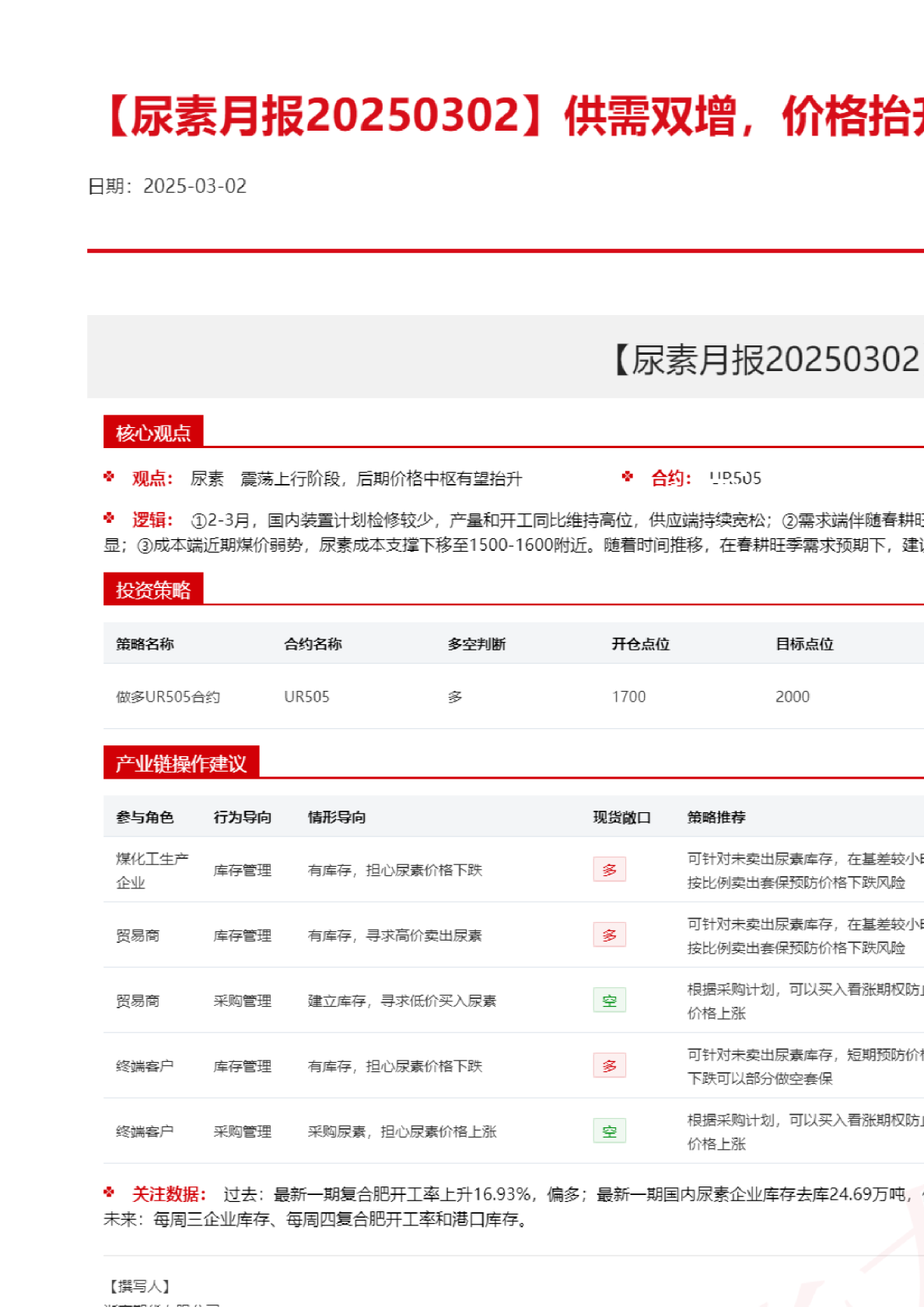Screen dimensions: 924x1307
Task: Click the 开仓点位 column header
Action: coord(641,644)
